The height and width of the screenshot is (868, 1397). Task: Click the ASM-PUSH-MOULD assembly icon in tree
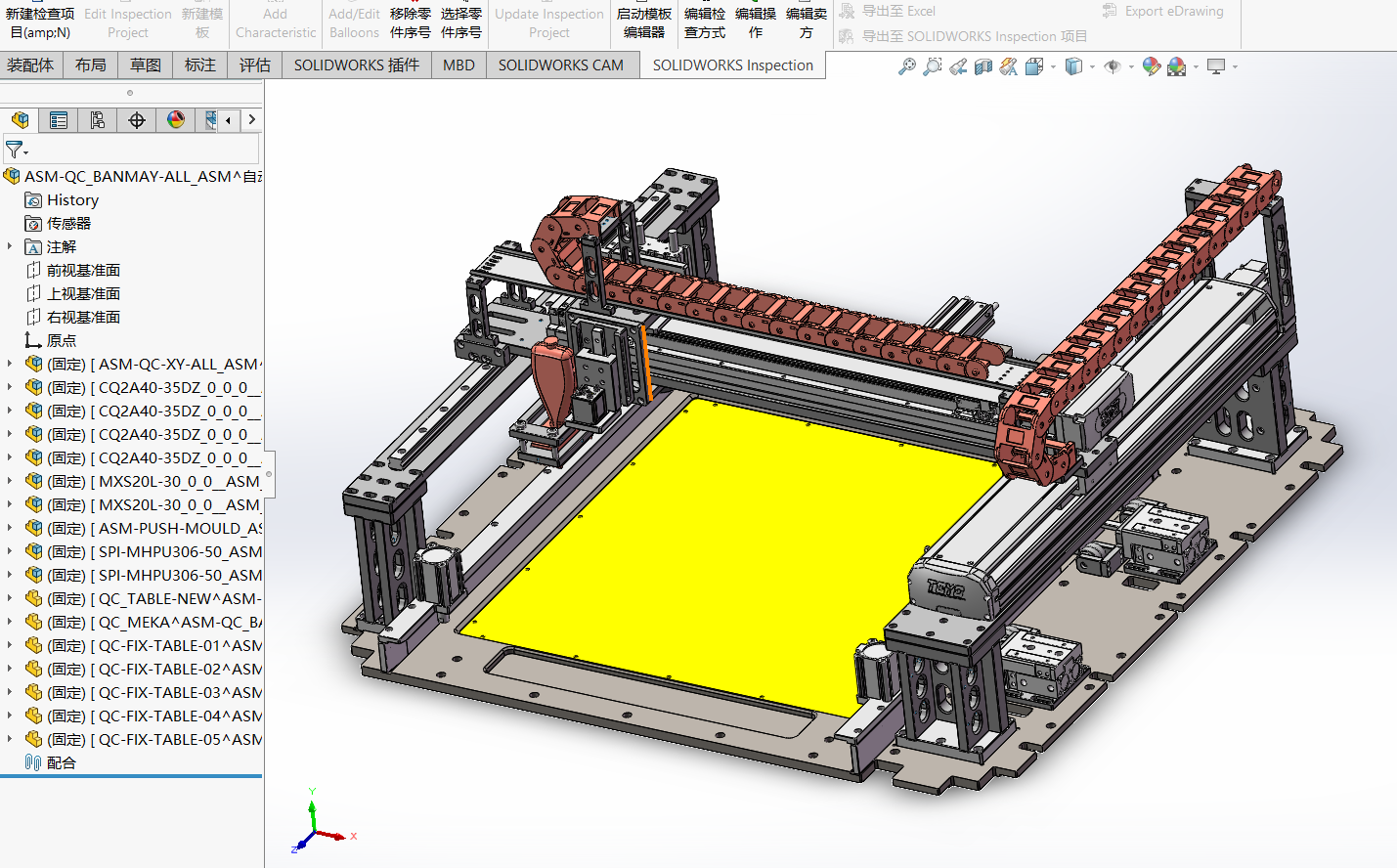(x=33, y=529)
